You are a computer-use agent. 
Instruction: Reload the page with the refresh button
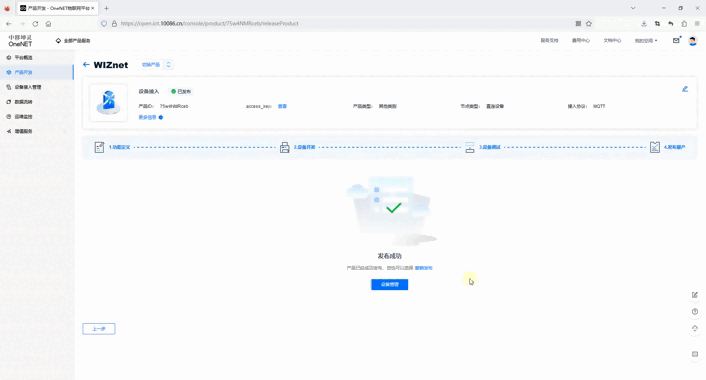point(35,23)
